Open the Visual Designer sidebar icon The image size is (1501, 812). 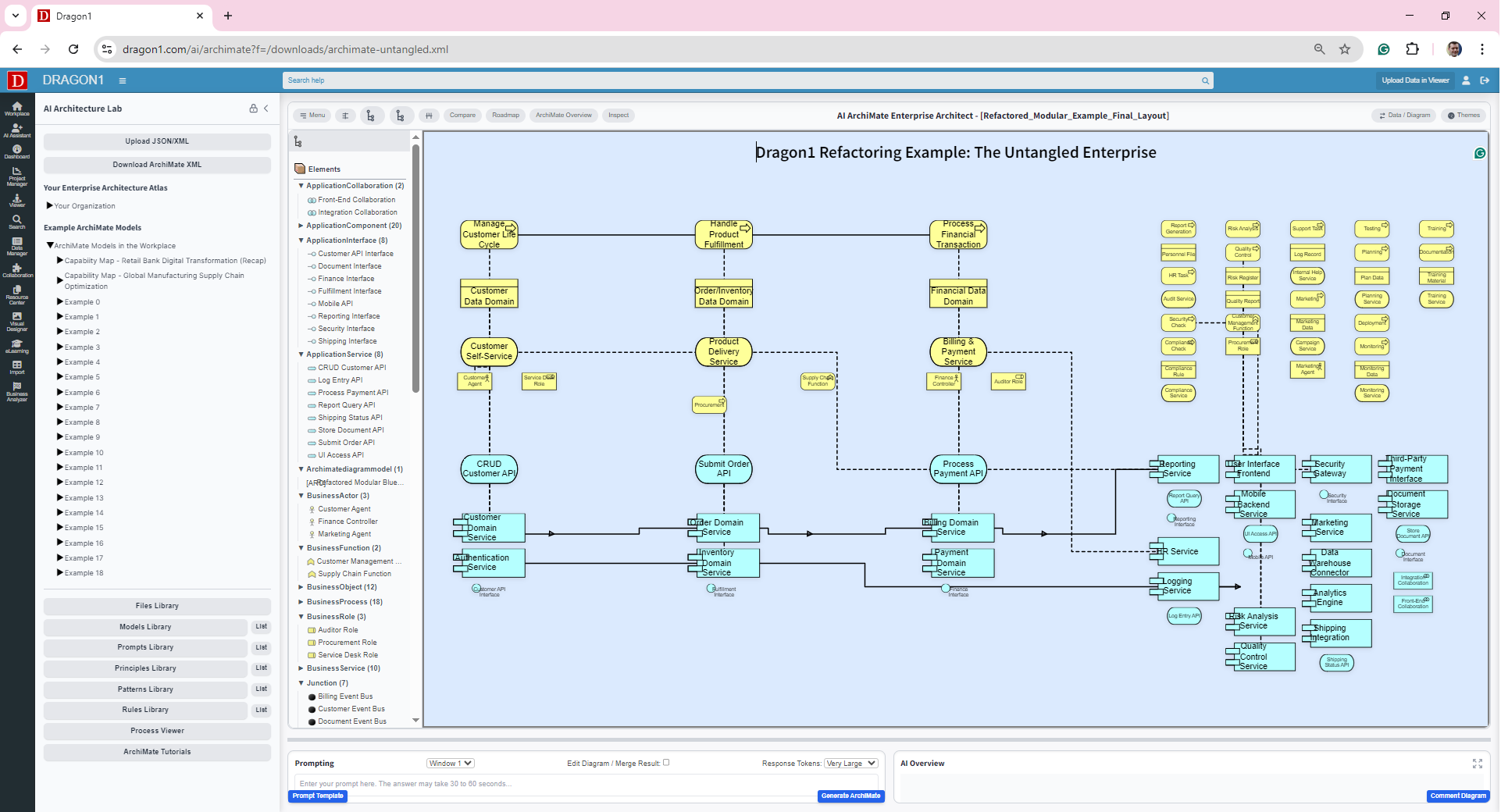(x=17, y=321)
